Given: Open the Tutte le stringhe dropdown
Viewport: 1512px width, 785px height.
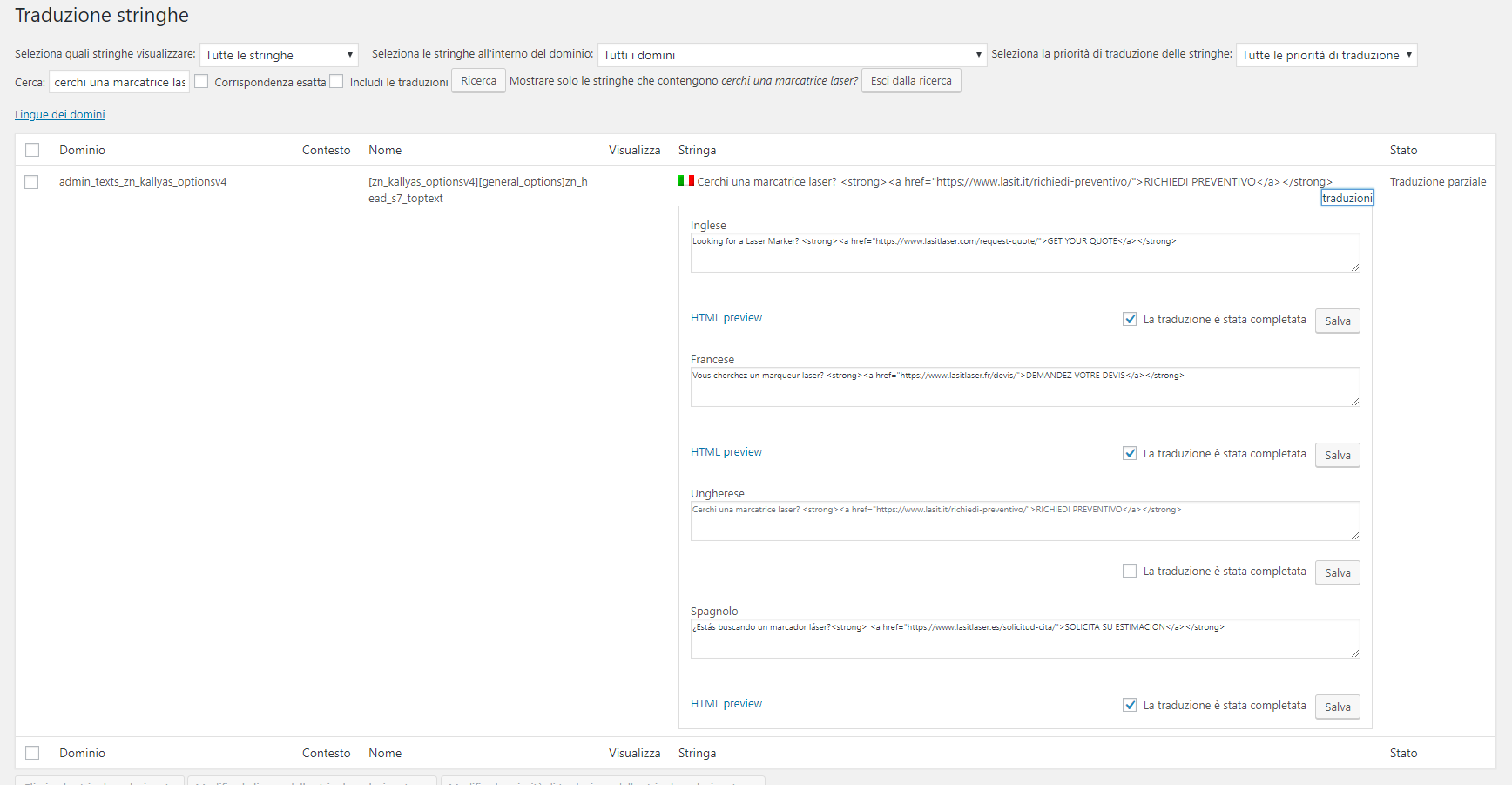Looking at the screenshot, I should pos(279,55).
